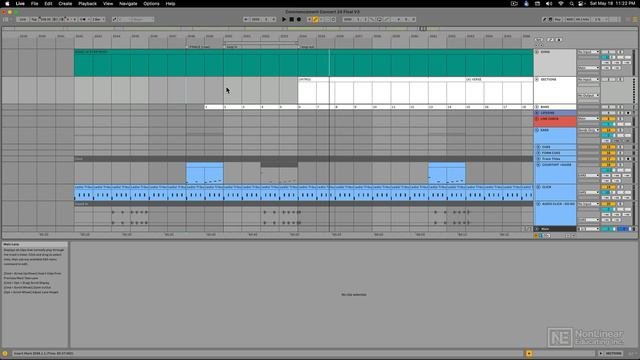Click the Stop transport button

(x=291, y=19)
